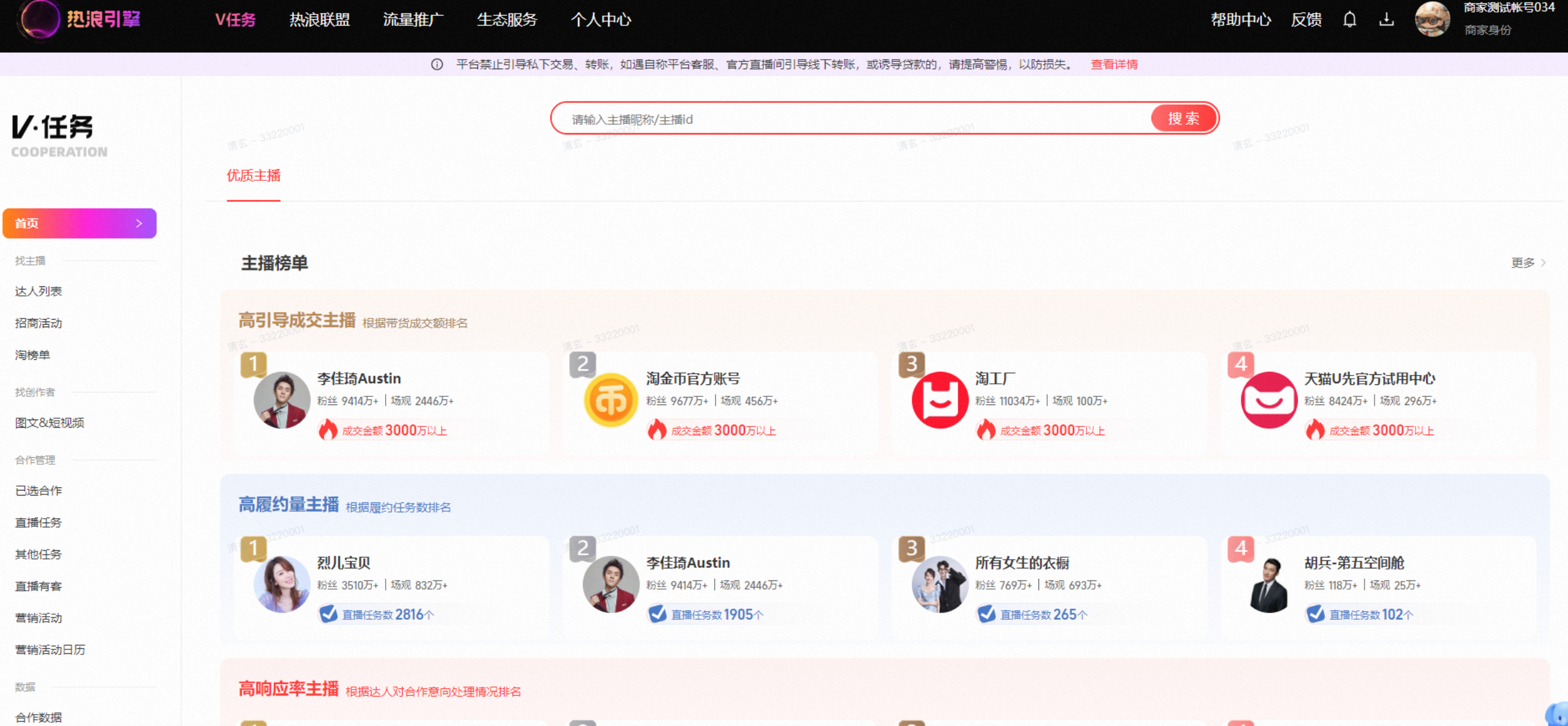This screenshot has height=726, width=1568.
Task: Click the red 搜索 button
Action: coord(1184,118)
